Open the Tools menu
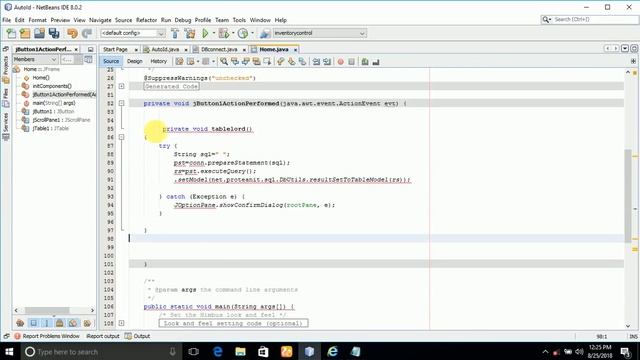The height and width of the screenshot is (360, 640). click(x=239, y=20)
